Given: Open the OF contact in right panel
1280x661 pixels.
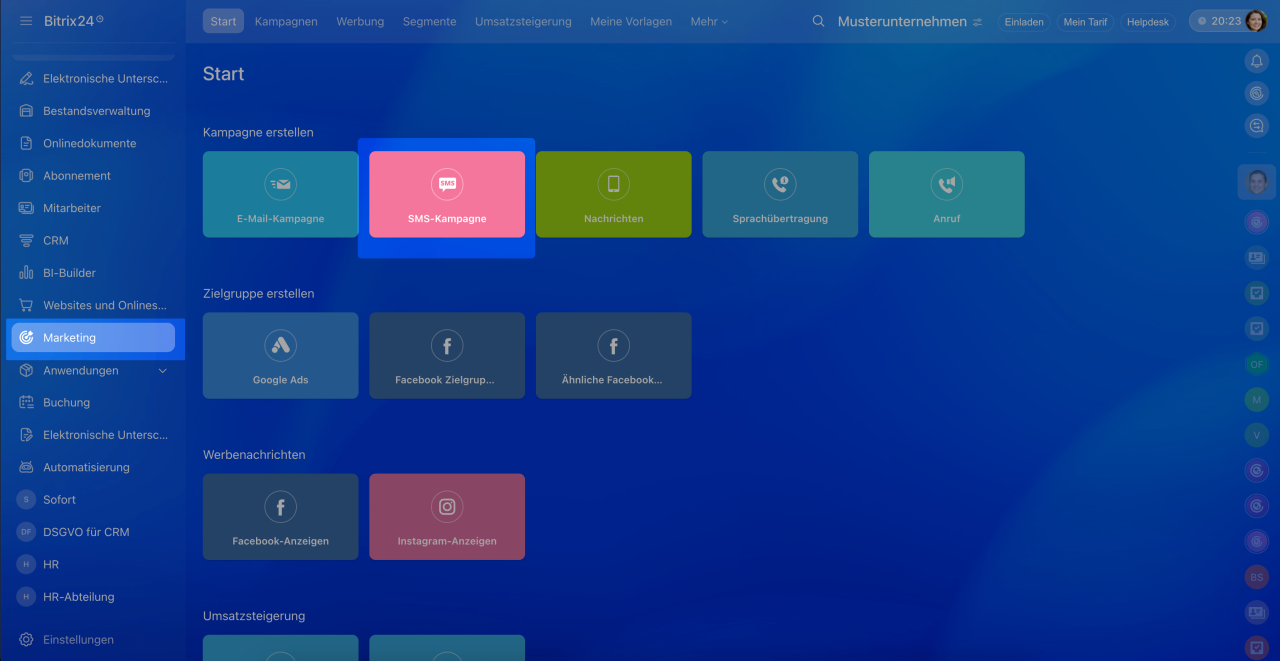Looking at the screenshot, I should tap(1257, 364).
